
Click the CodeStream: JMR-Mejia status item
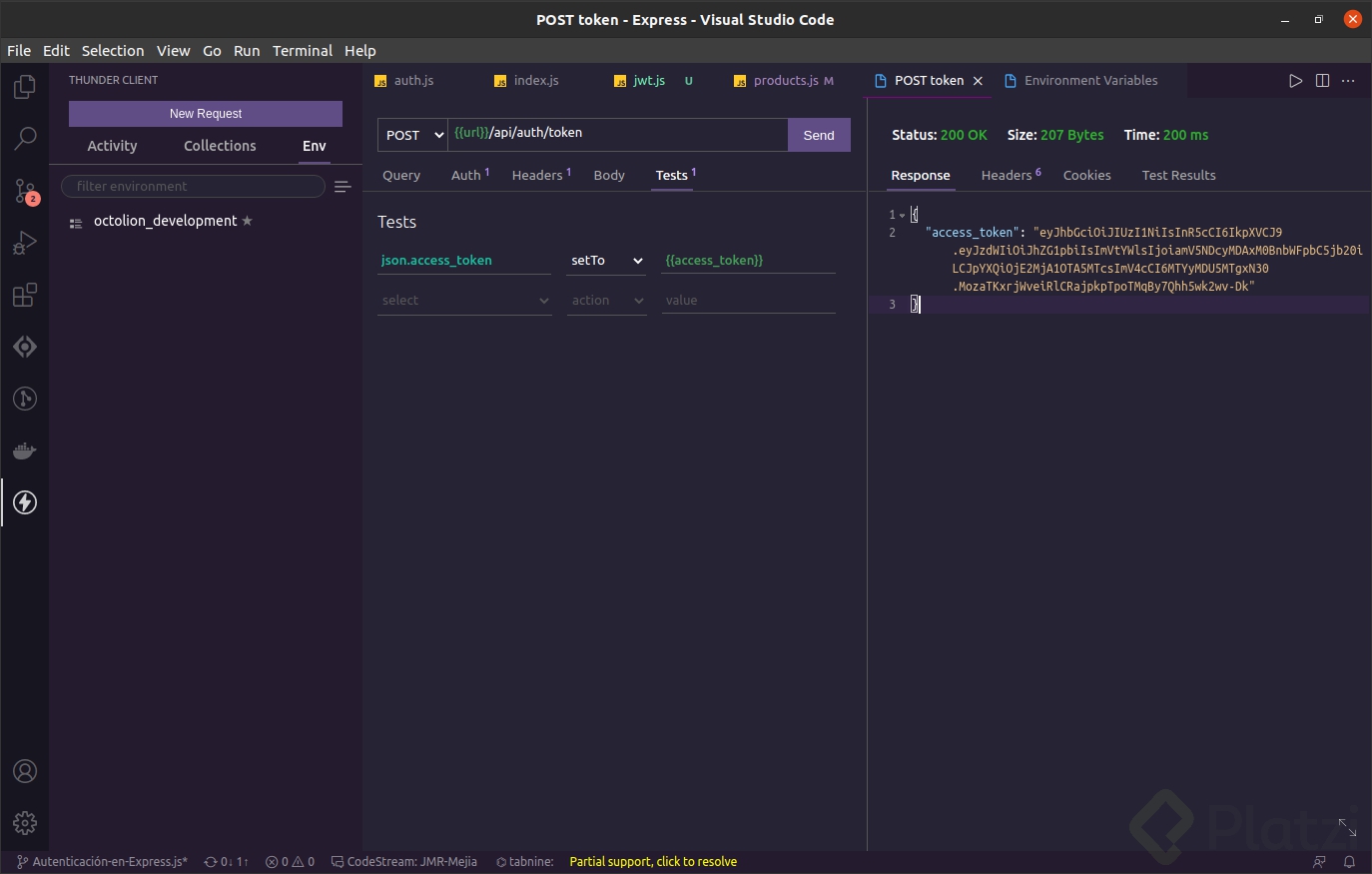coord(404,862)
